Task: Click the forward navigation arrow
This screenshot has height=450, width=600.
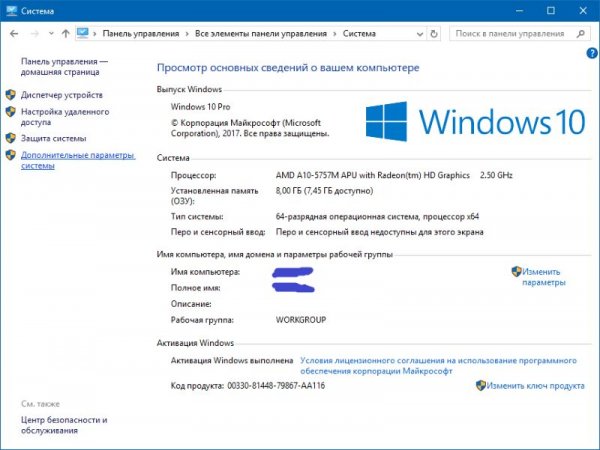Action: (x=35, y=34)
